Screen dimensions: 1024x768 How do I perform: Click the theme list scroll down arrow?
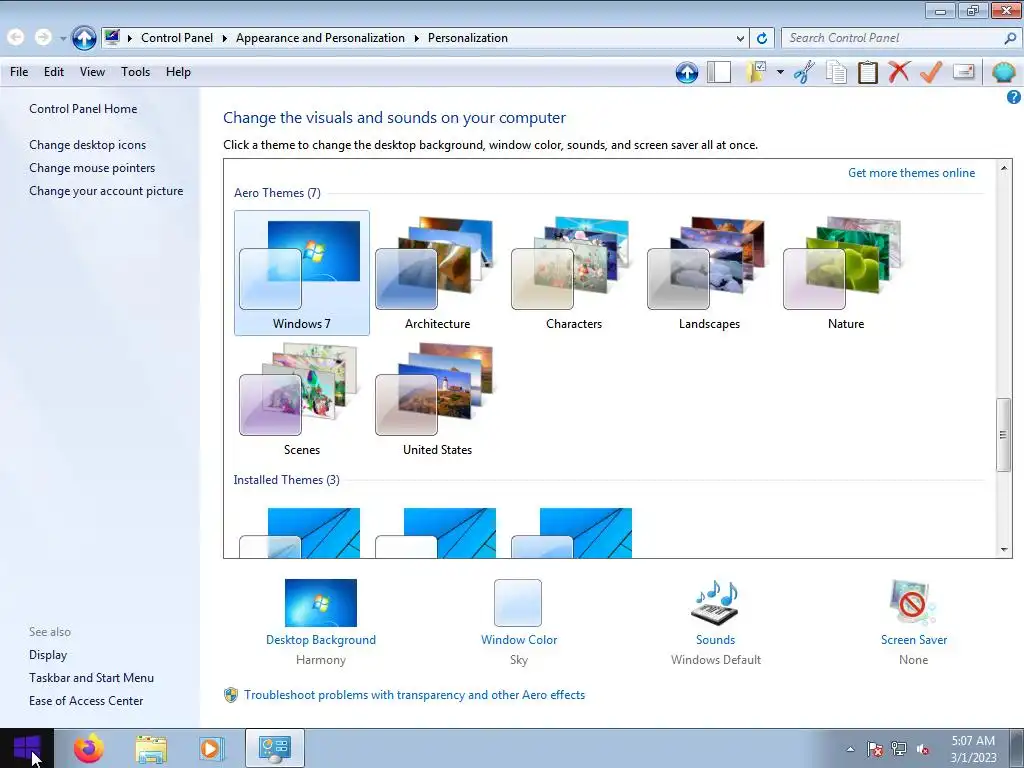pyautogui.click(x=1004, y=550)
